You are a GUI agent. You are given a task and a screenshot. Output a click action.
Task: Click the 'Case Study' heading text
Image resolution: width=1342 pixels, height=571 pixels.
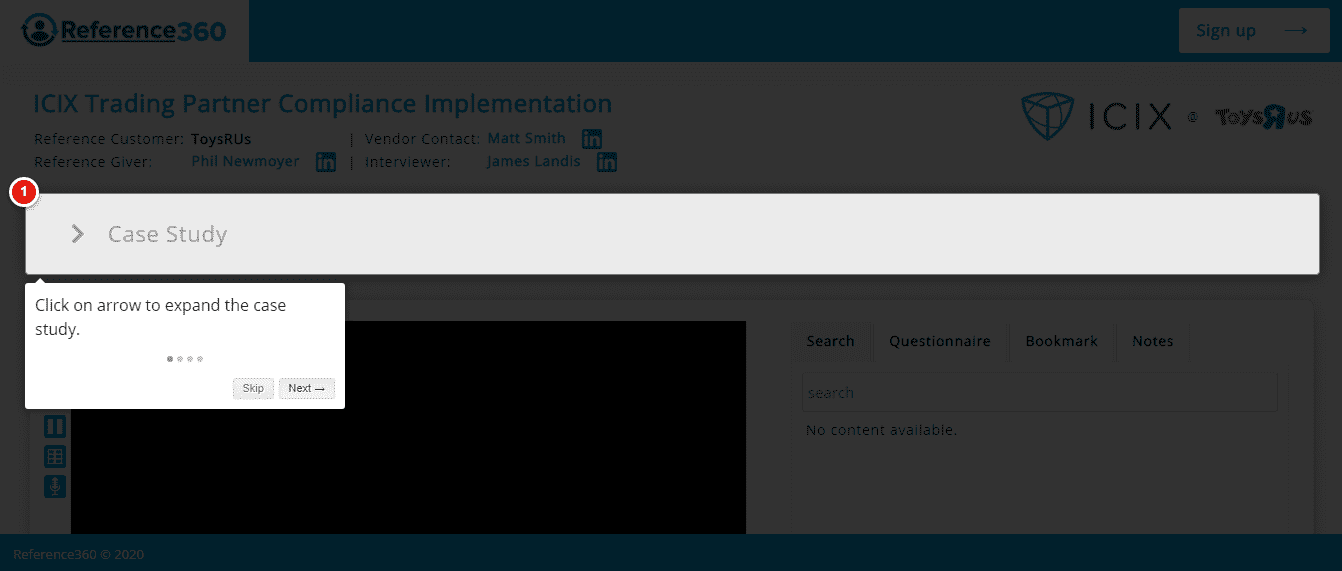coord(167,234)
